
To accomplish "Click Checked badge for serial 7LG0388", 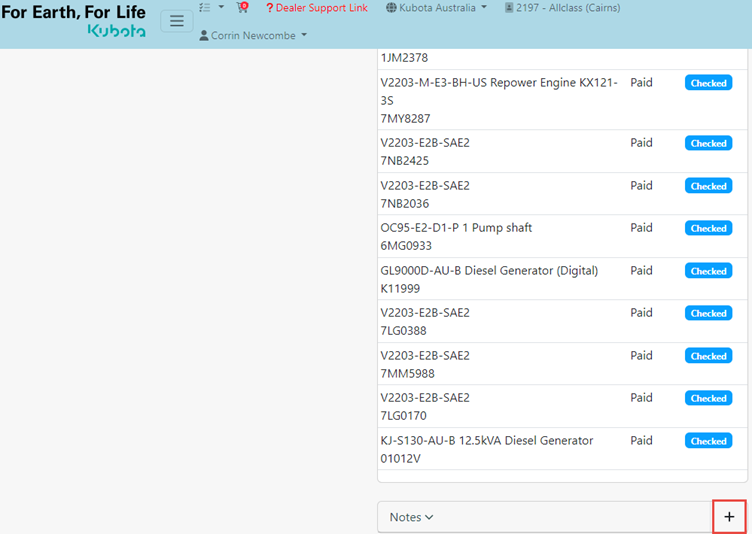I will point(708,313).
